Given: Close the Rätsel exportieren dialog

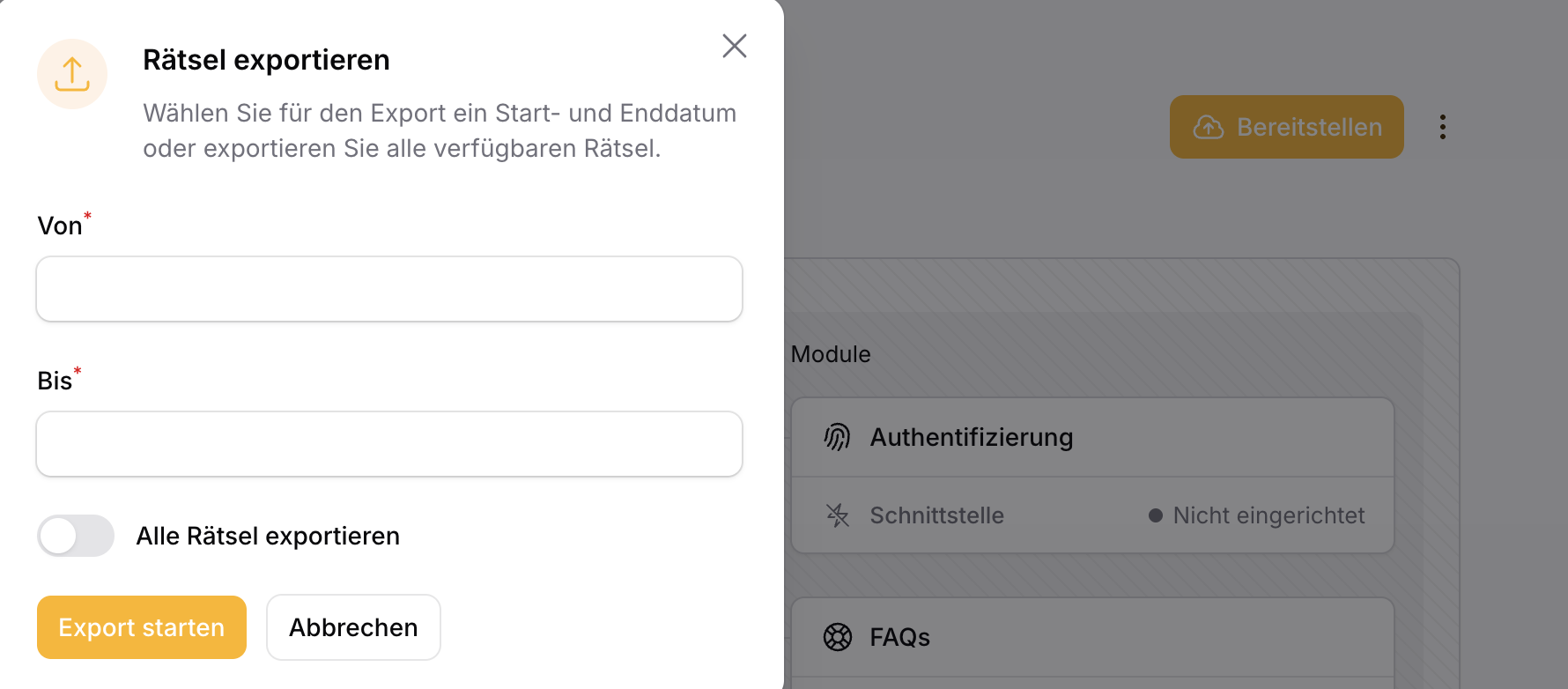Looking at the screenshot, I should coord(734,46).
